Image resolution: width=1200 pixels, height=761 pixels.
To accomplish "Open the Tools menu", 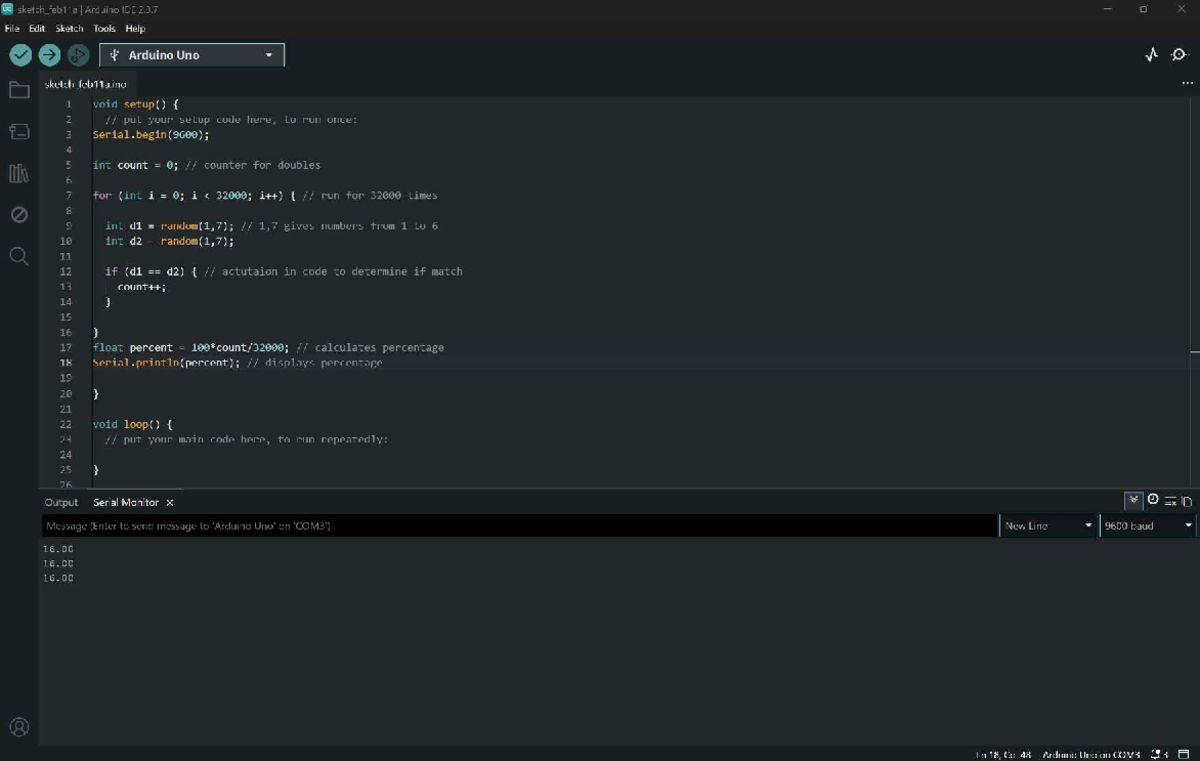I will pos(104,28).
